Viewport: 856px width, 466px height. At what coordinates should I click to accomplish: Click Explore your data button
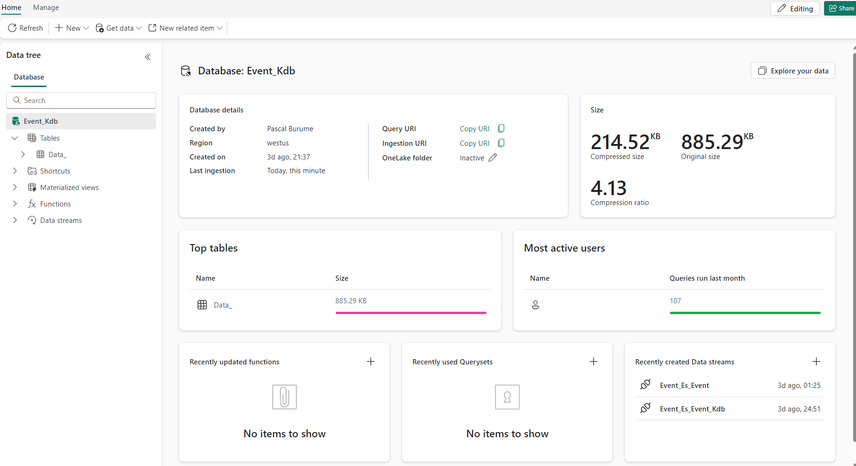coord(793,71)
